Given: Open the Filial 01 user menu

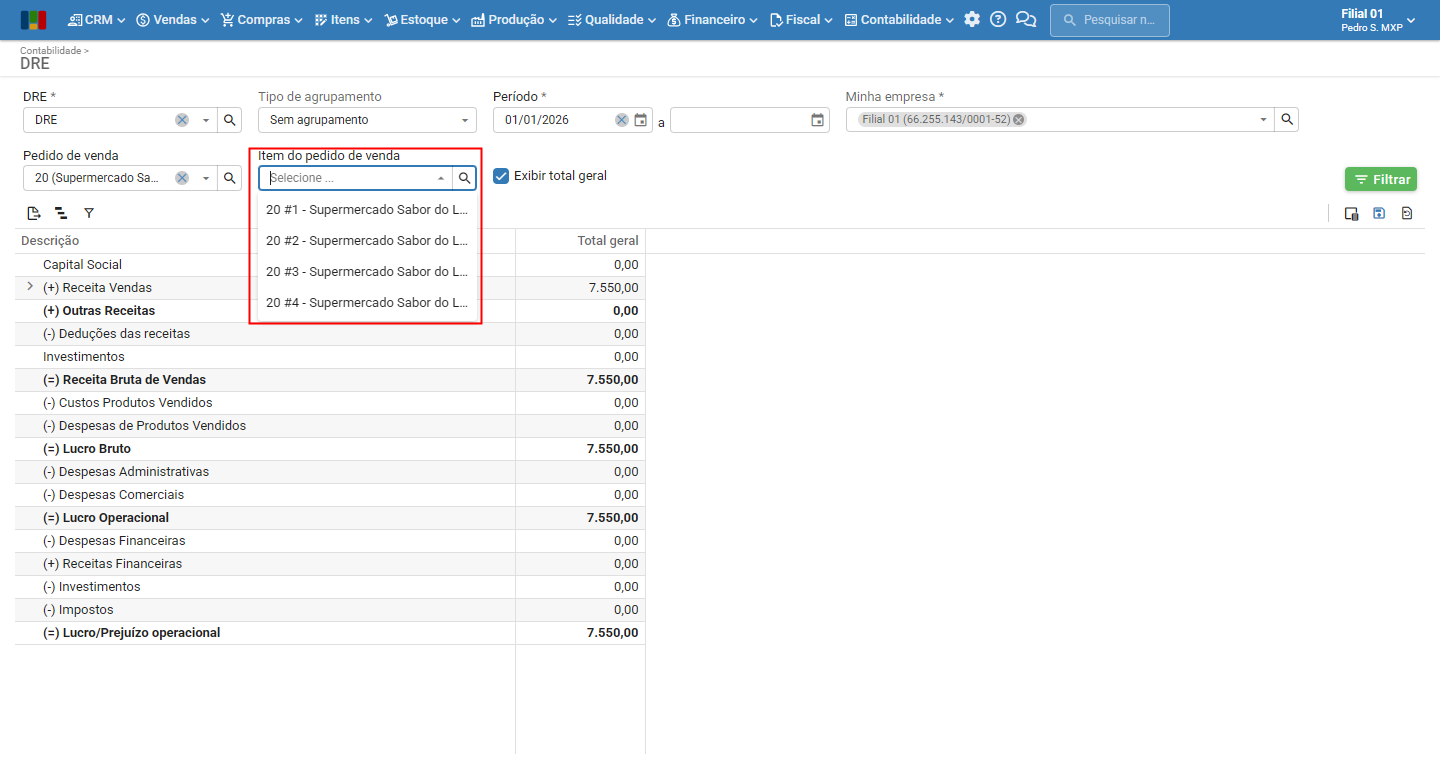Looking at the screenshot, I should pyautogui.click(x=1378, y=20).
